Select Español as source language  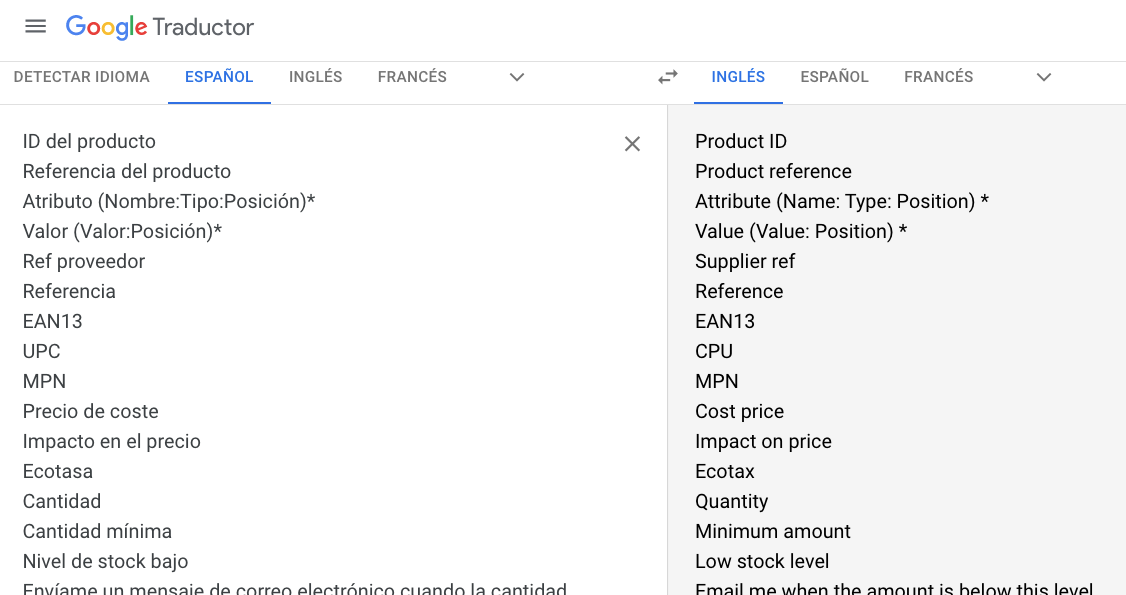[219, 77]
